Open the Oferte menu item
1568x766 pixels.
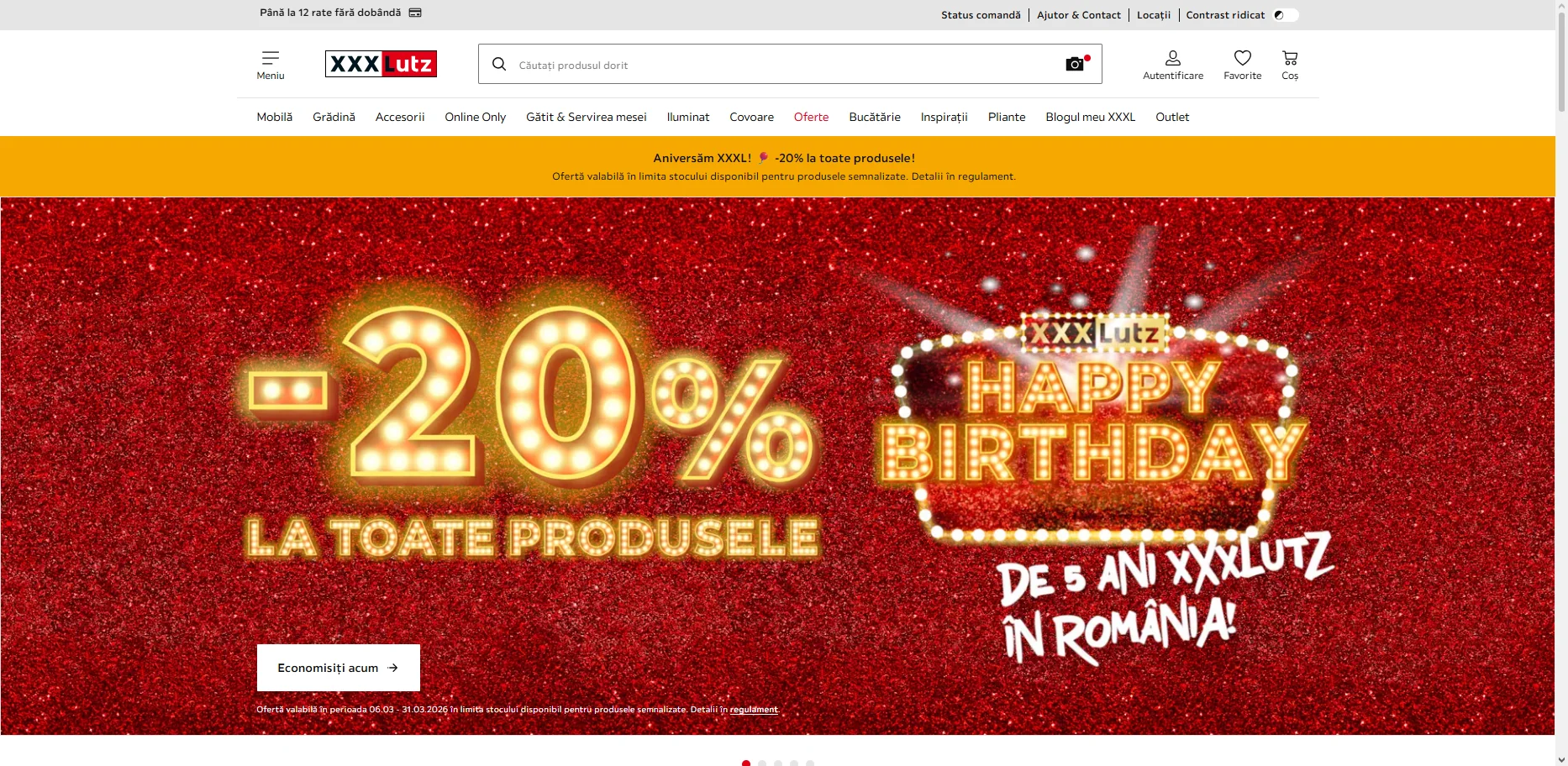(811, 117)
